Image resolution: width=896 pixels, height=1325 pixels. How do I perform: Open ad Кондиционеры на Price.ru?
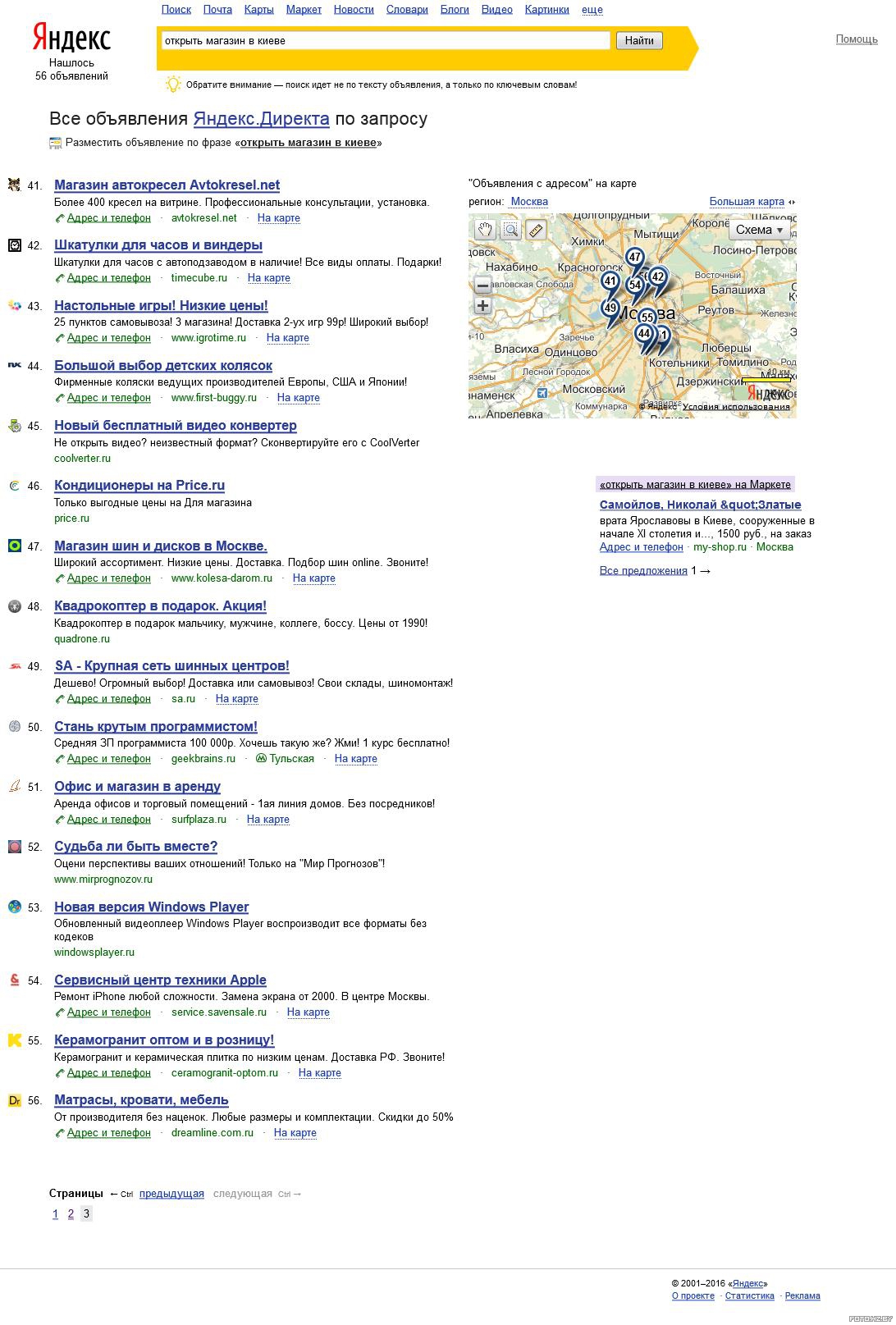(139, 485)
